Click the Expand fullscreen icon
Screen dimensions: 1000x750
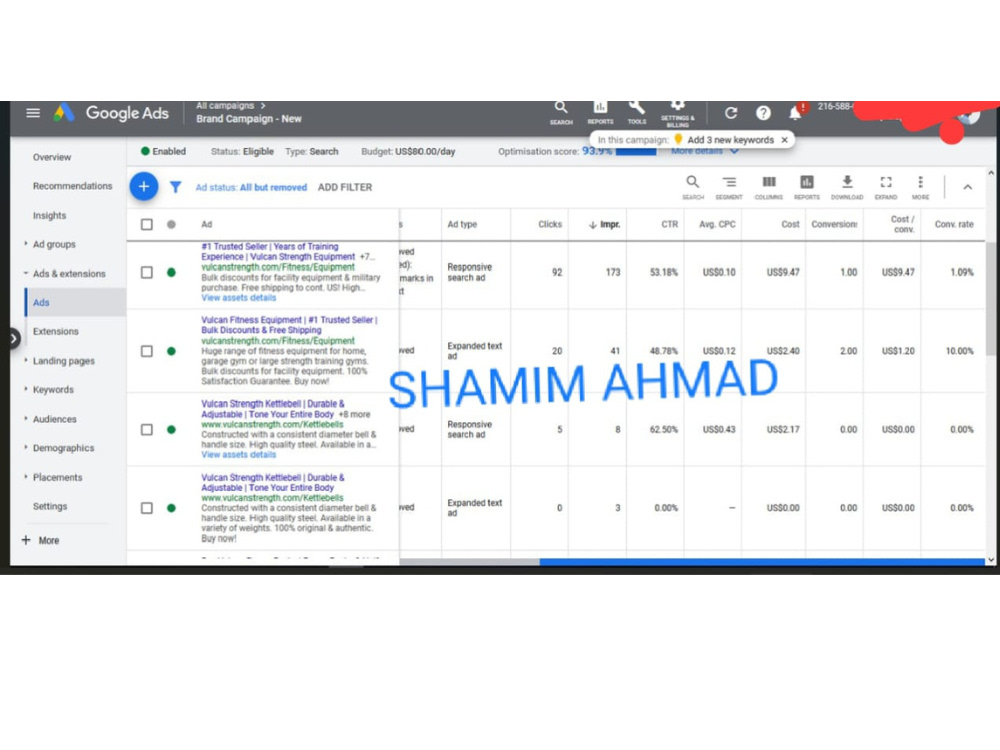point(886,187)
